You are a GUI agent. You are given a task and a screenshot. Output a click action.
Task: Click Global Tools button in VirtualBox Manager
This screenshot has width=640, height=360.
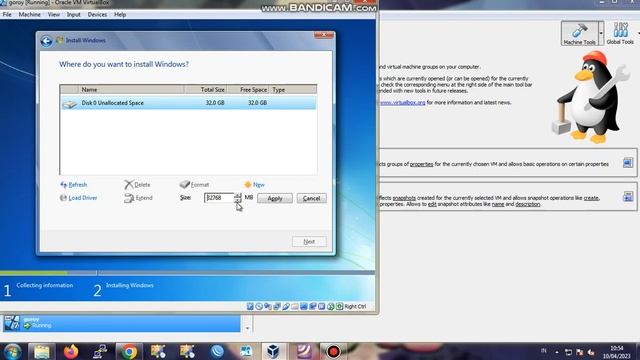pos(620,33)
